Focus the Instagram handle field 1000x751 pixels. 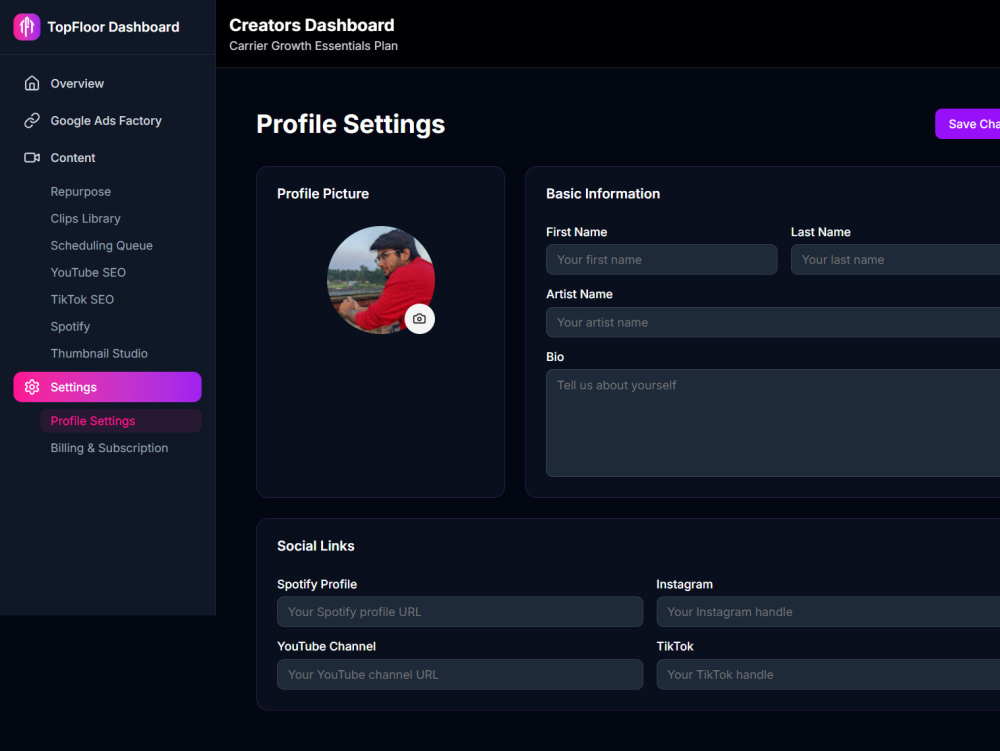(828, 612)
